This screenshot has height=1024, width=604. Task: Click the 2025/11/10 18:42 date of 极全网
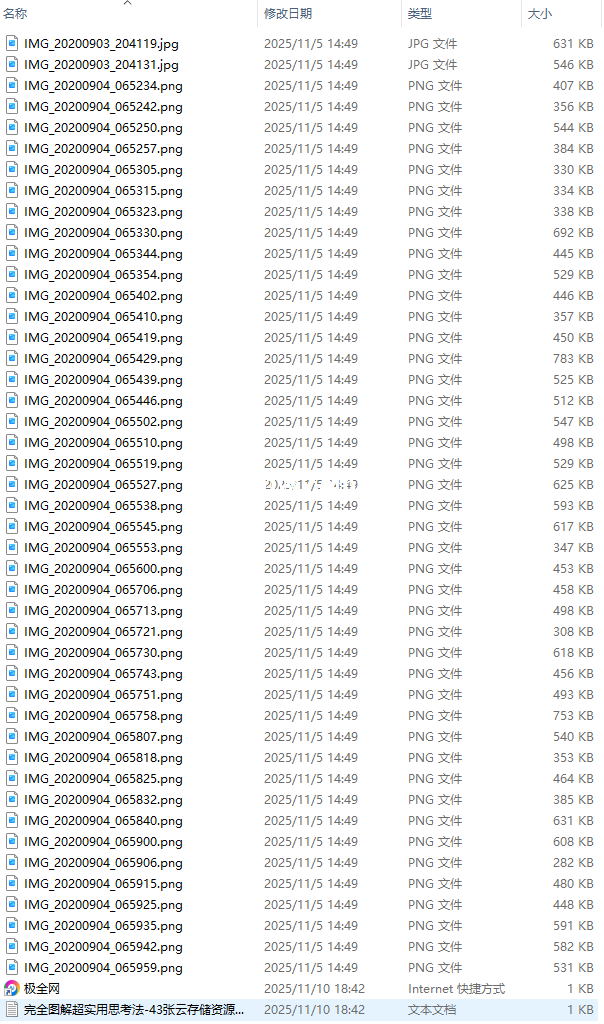(314, 989)
